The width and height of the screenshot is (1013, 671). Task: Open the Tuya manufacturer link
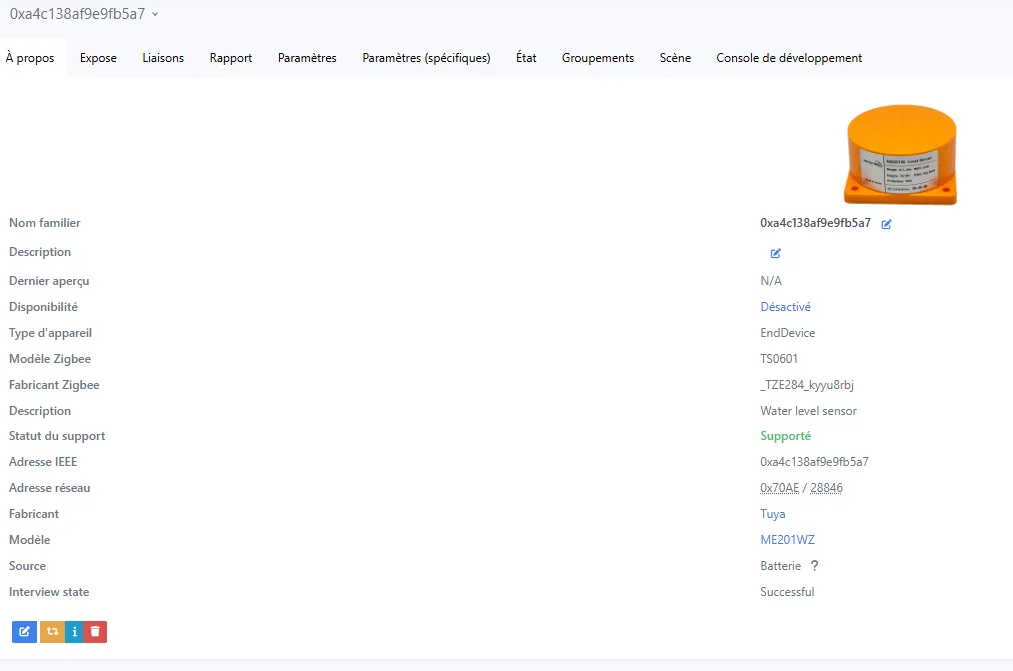click(x=772, y=514)
